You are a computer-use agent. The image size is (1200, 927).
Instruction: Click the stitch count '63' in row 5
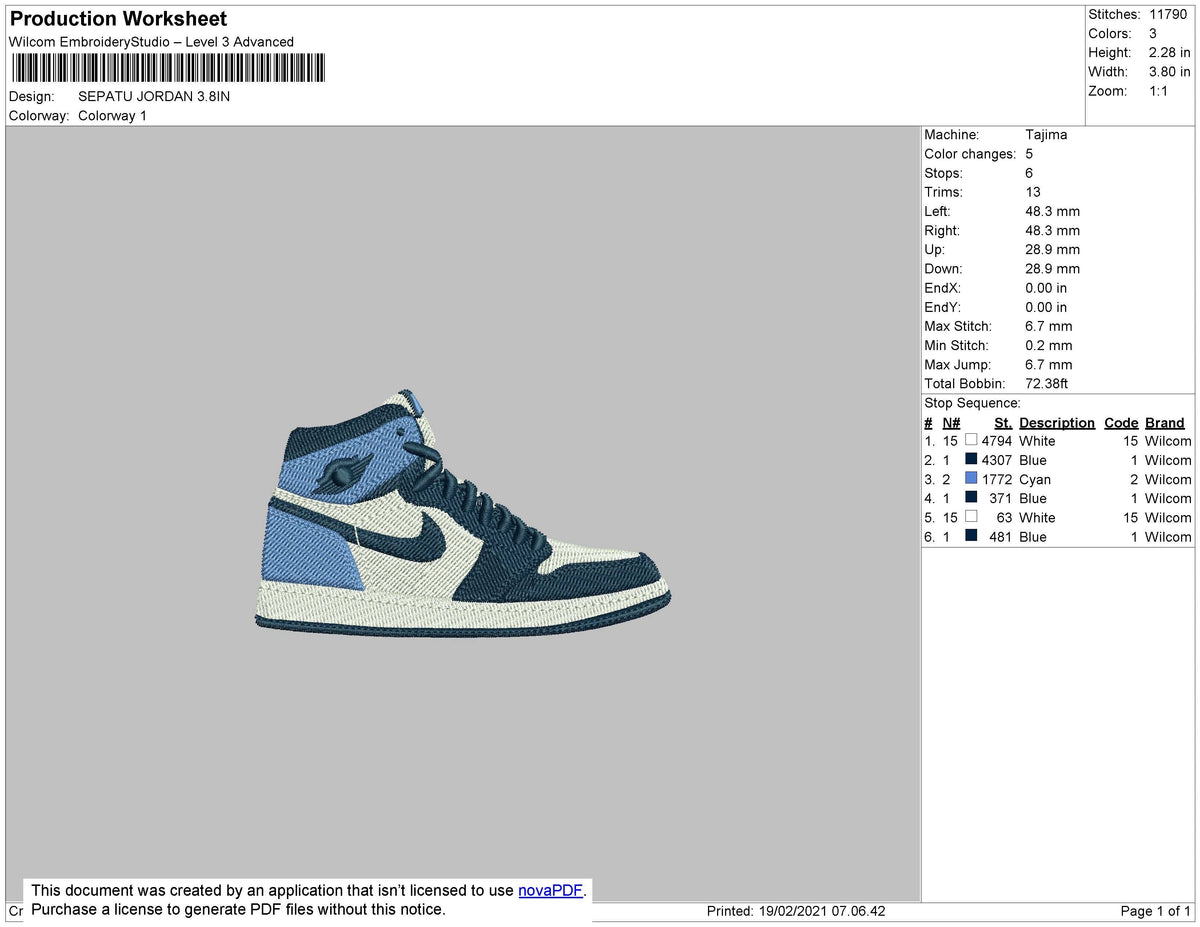click(1005, 516)
